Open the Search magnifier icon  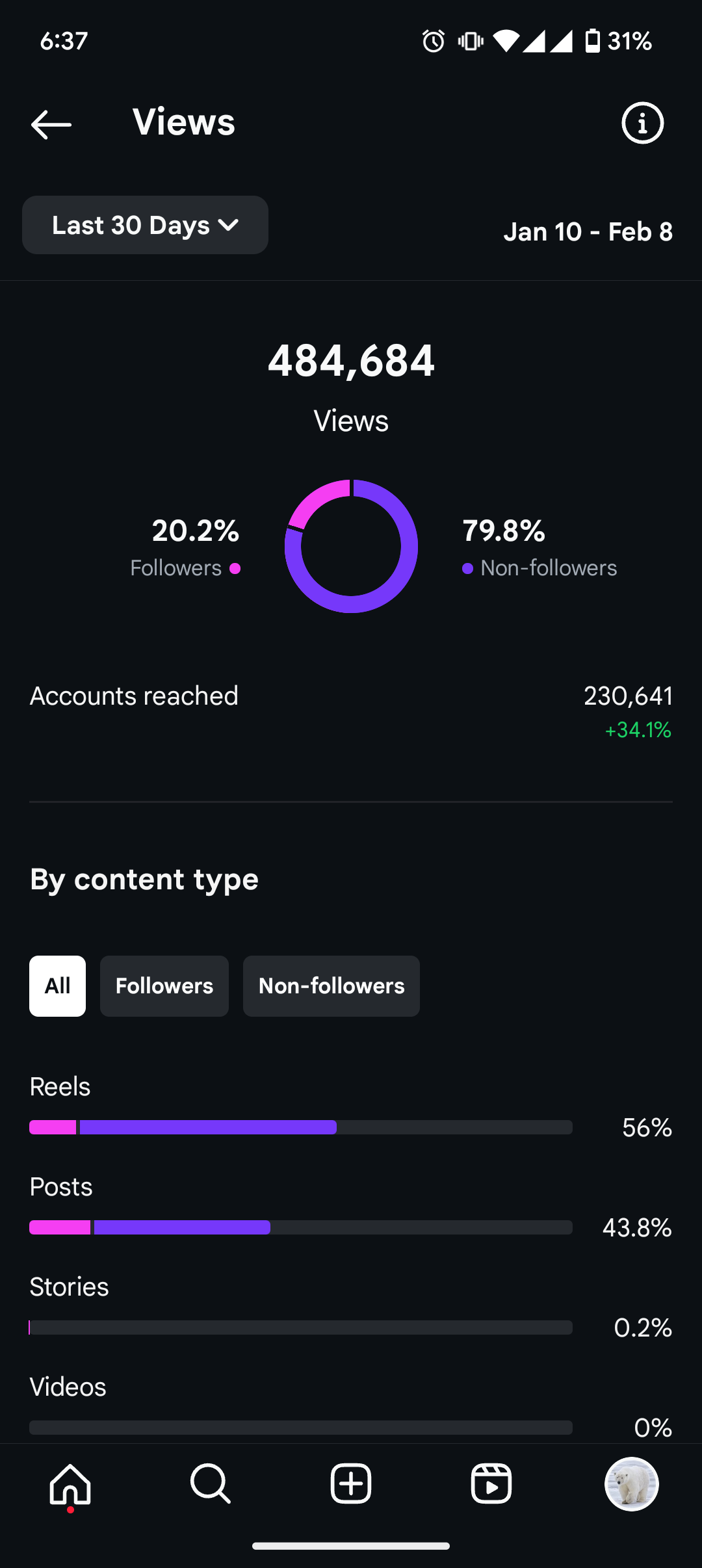pos(211,1484)
